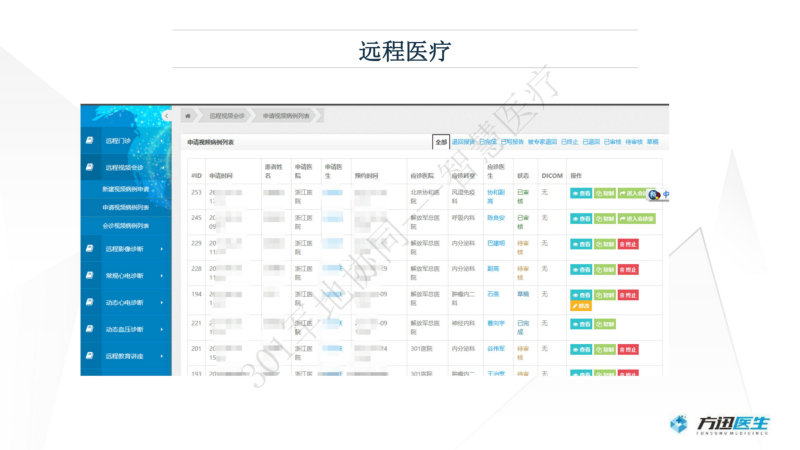Enter consultation room for case 245

point(637,219)
